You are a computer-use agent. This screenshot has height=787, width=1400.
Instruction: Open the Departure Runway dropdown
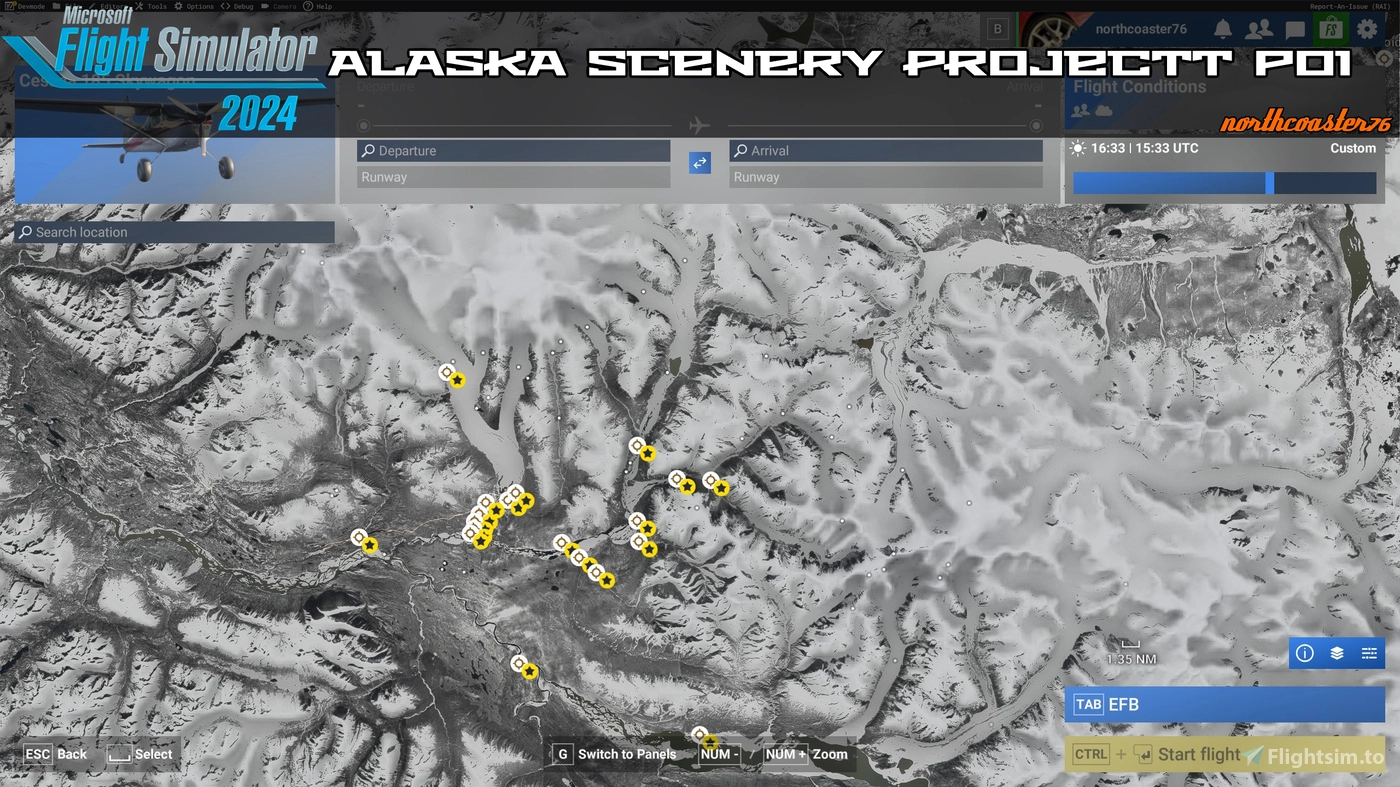pyautogui.click(x=513, y=177)
